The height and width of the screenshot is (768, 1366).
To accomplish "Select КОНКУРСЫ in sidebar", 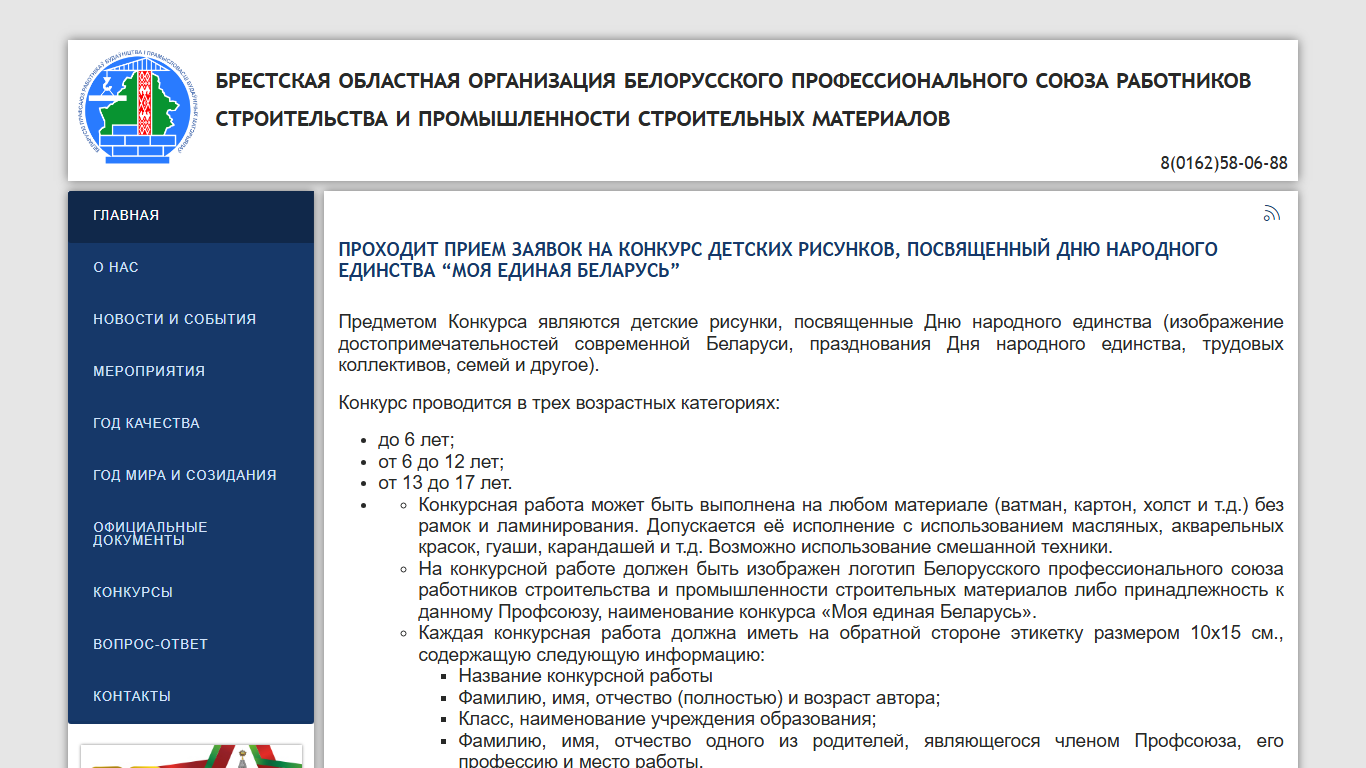I will [191, 593].
